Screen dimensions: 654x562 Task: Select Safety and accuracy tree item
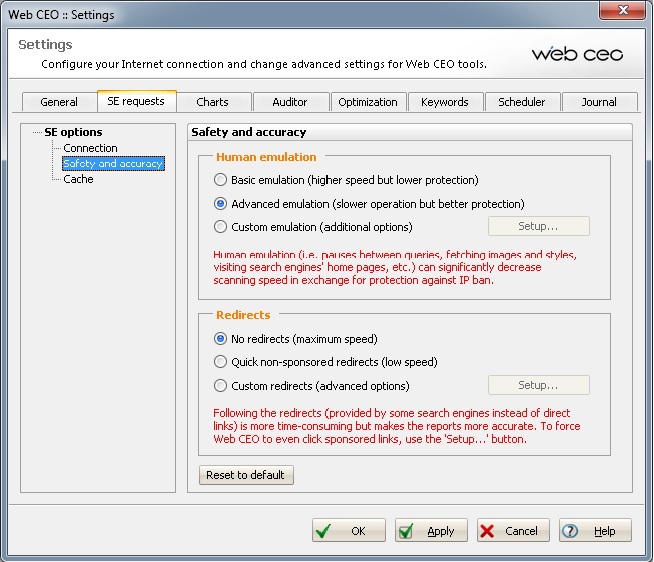pos(113,164)
